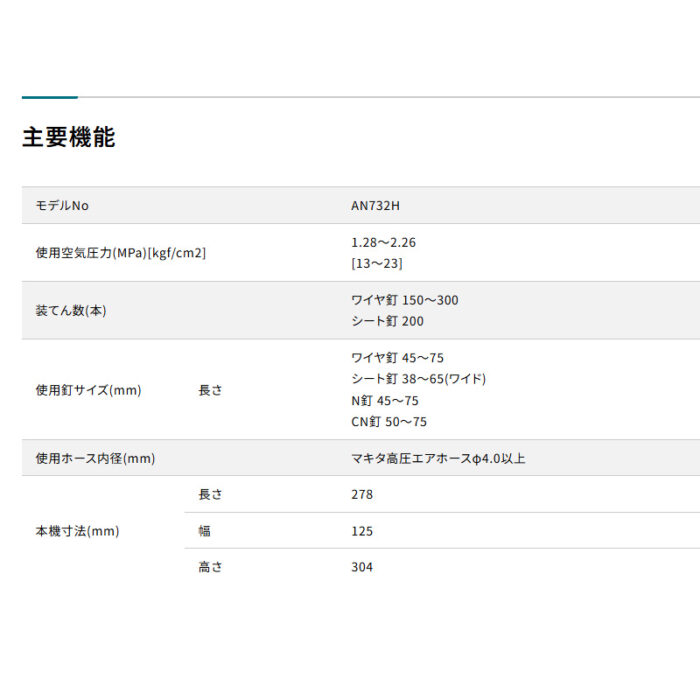This screenshot has width=700, height=700.
Task: Select the 使用ホース内径(mm) label
Action: (x=95, y=458)
